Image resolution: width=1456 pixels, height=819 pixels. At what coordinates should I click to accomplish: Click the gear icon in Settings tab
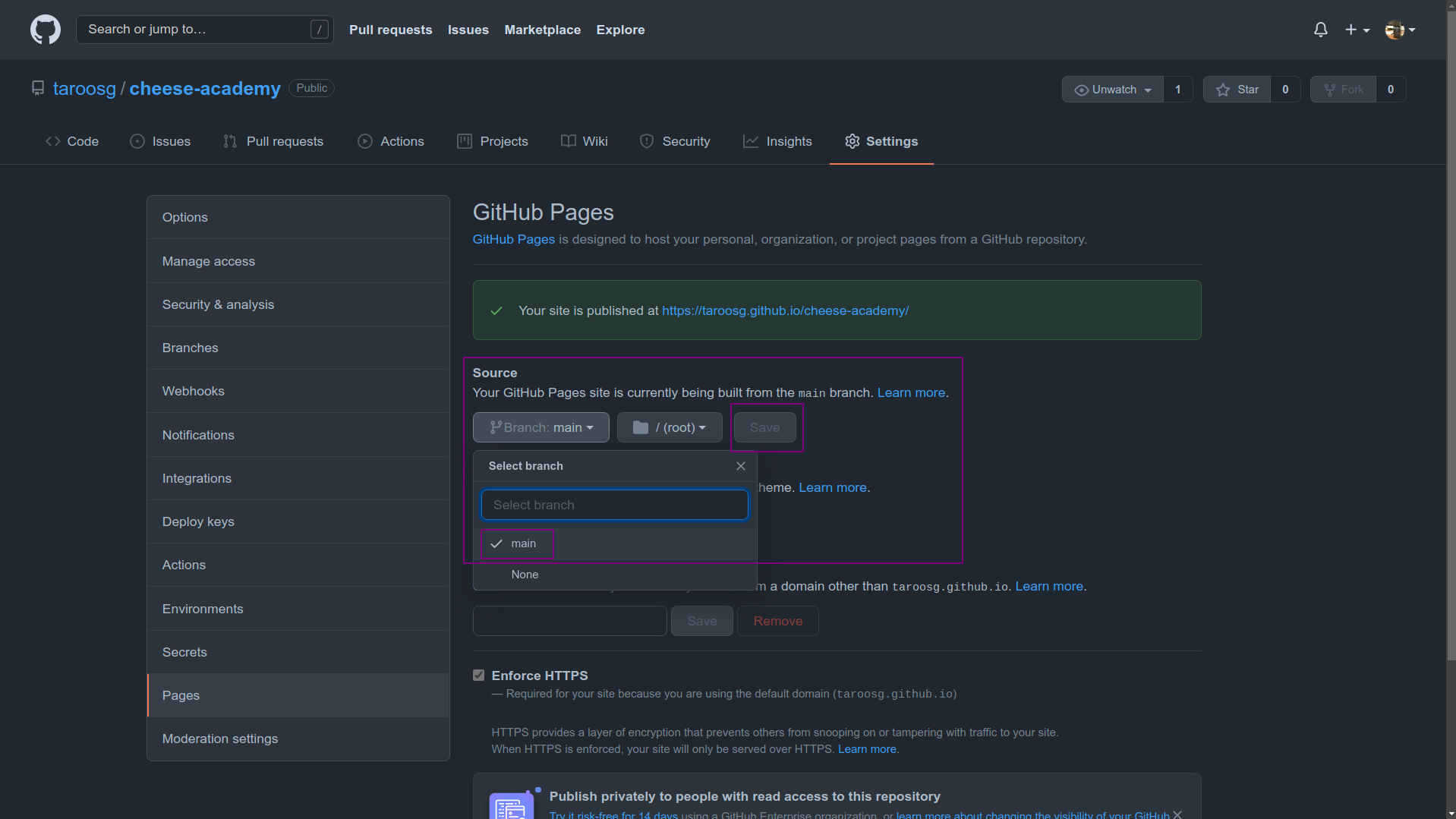click(x=852, y=141)
